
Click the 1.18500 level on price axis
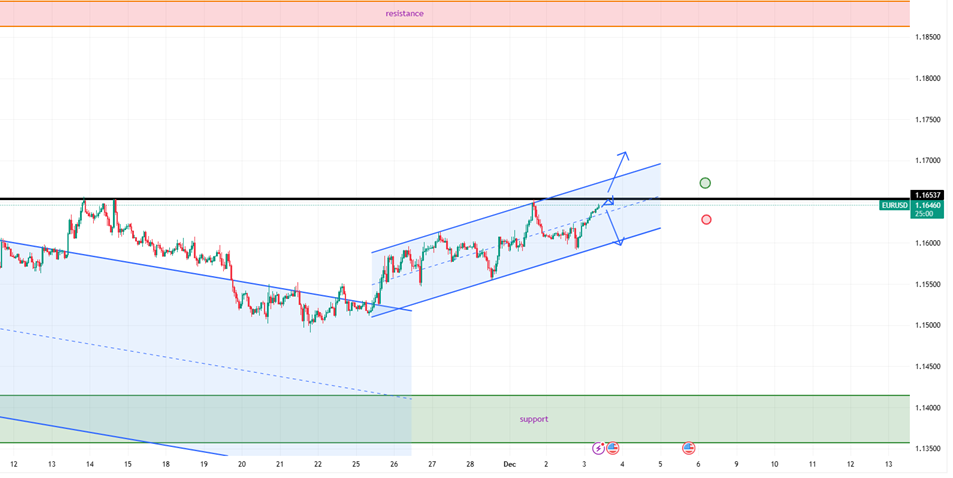coord(928,37)
